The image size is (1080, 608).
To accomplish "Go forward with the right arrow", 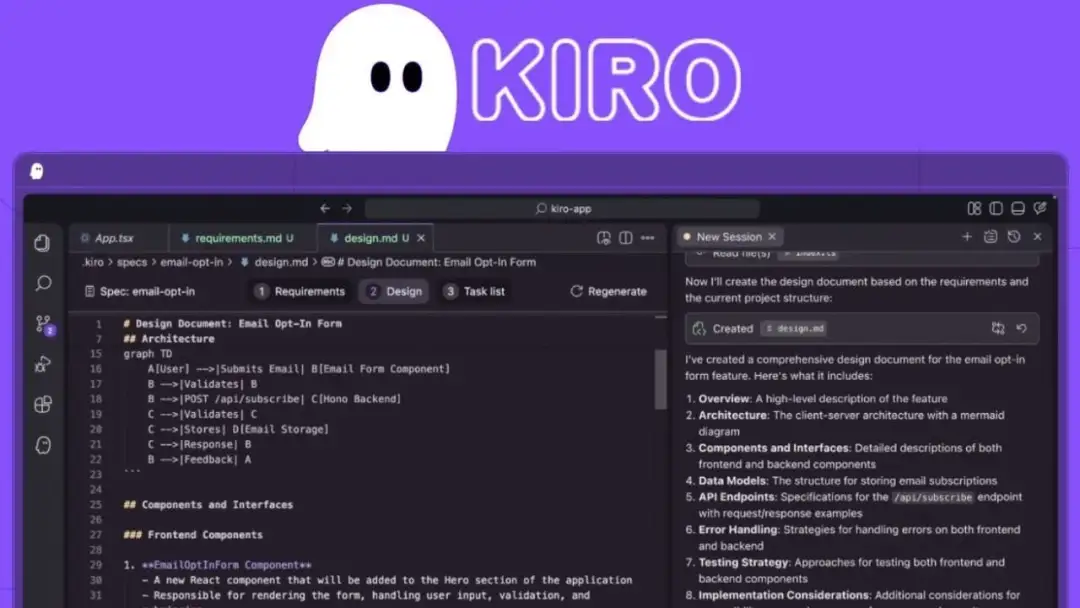I will tap(346, 208).
